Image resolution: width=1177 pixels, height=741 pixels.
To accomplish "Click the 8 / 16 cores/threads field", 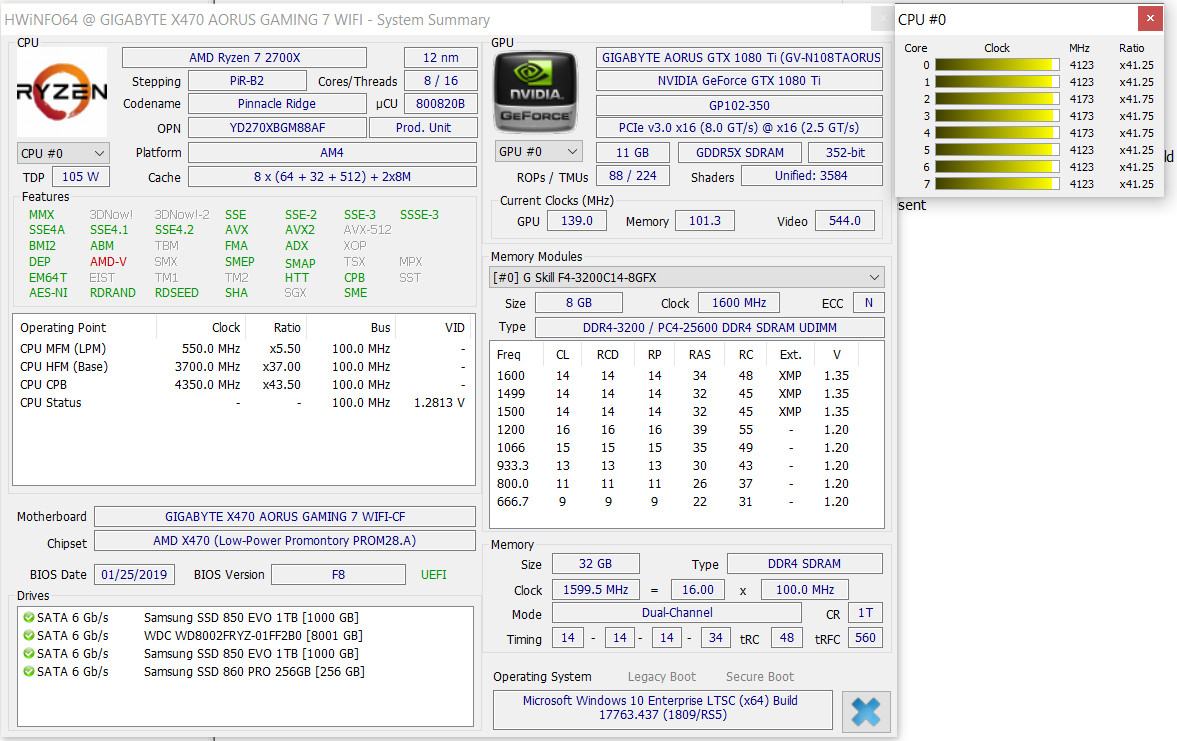I will click(441, 80).
